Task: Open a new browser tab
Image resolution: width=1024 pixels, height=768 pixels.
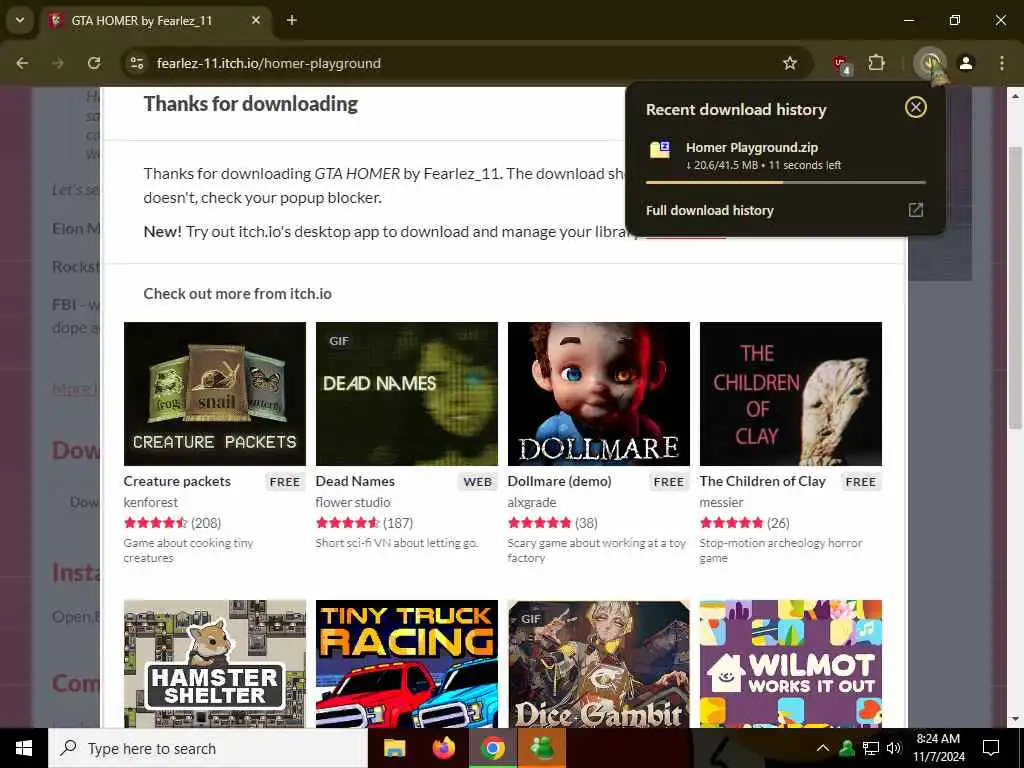Action: (x=292, y=20)
